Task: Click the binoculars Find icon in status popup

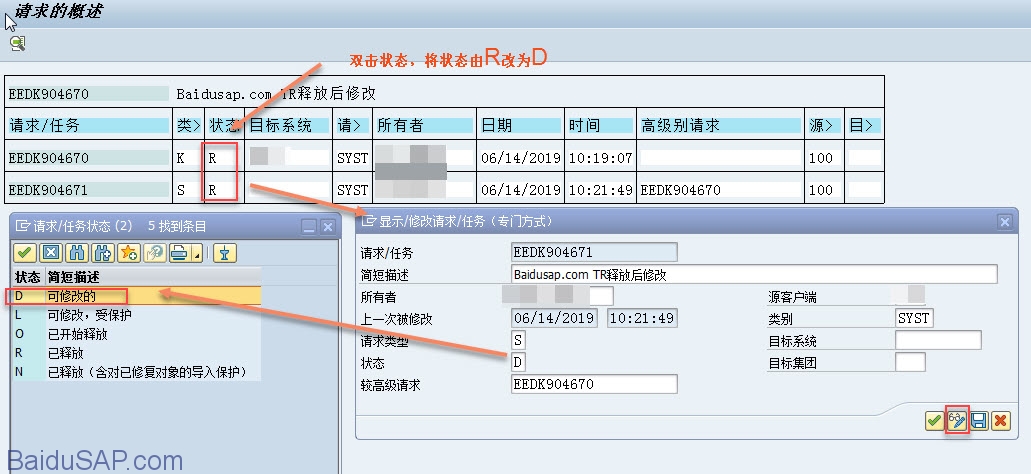Action: (77, 253)
